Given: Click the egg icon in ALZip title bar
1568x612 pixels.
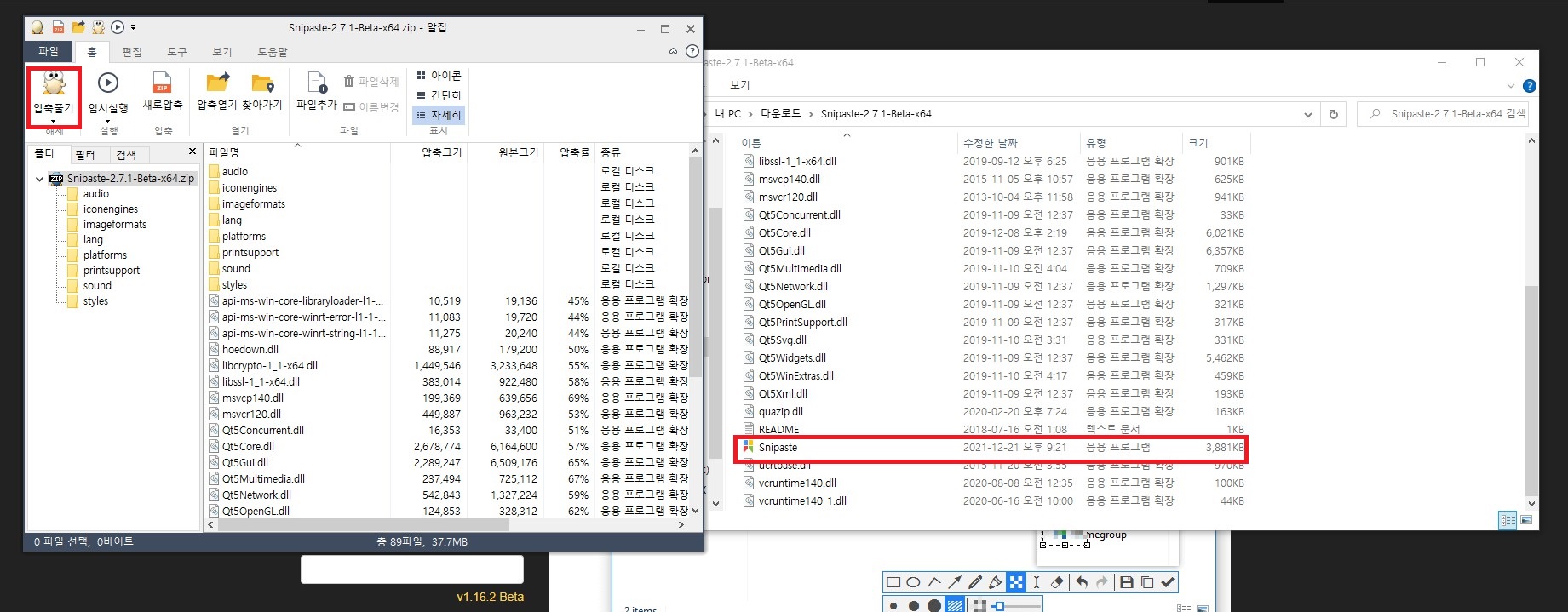Looking at the screenshot, I should 37,28.
